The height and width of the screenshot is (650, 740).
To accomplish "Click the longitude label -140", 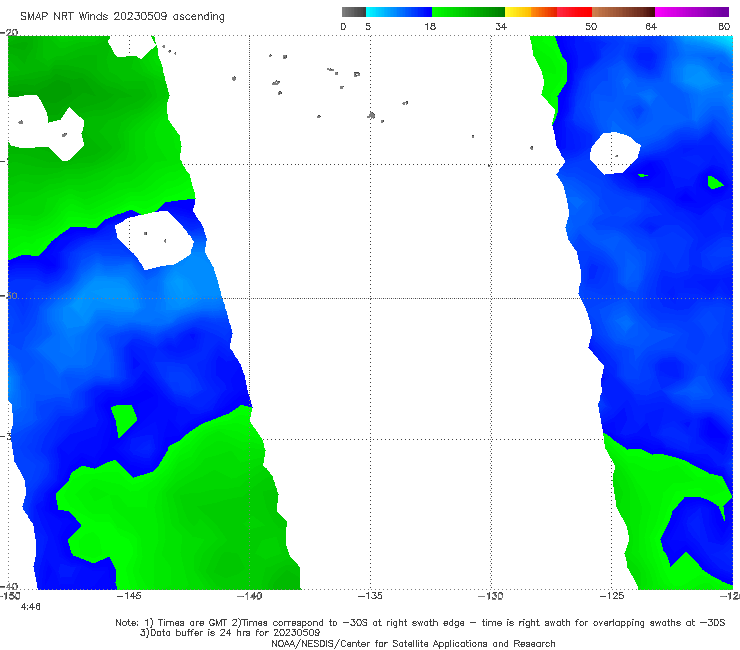I will (x=249, y=596).
